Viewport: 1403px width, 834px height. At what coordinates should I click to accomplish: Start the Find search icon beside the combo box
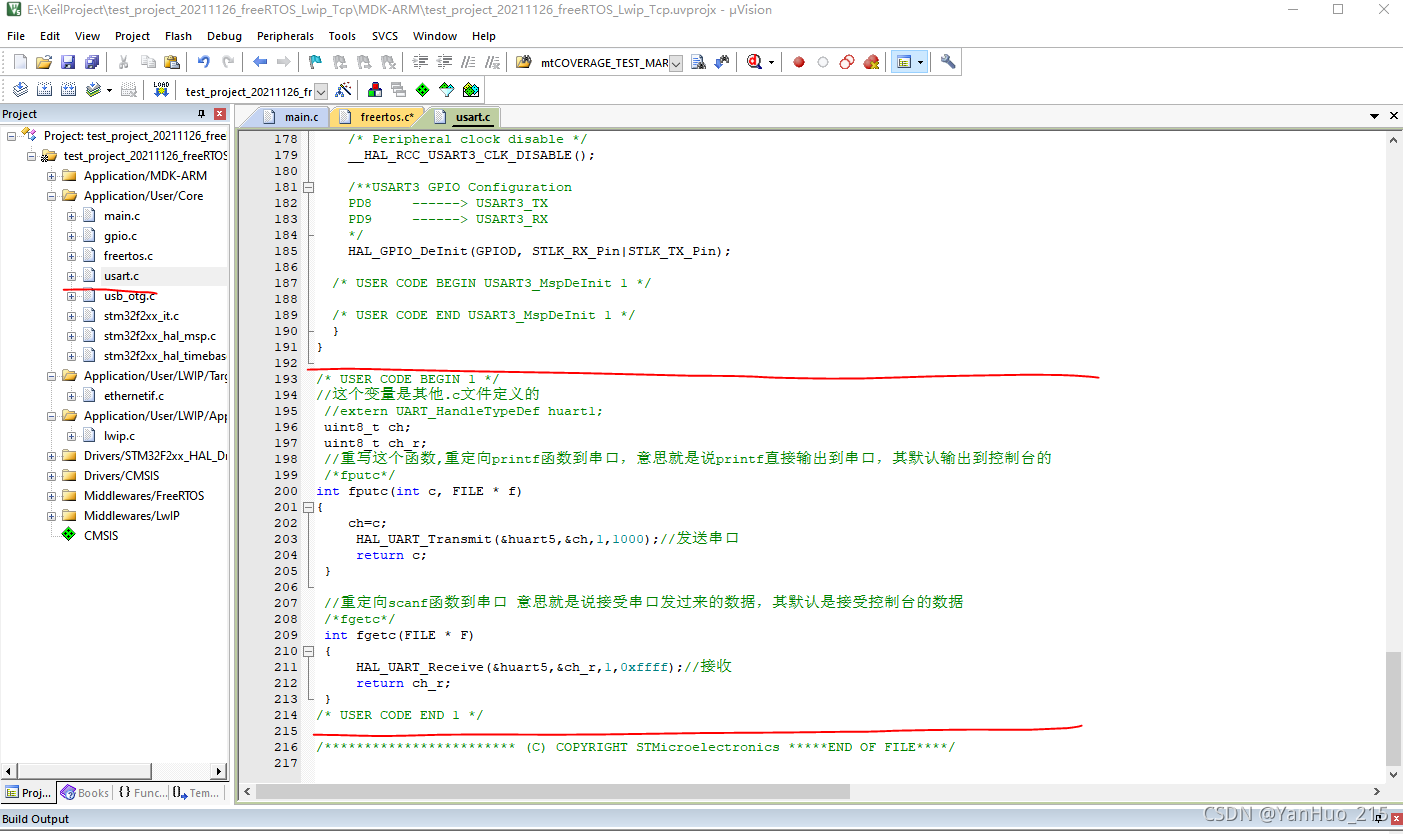(x=699, y=62)
